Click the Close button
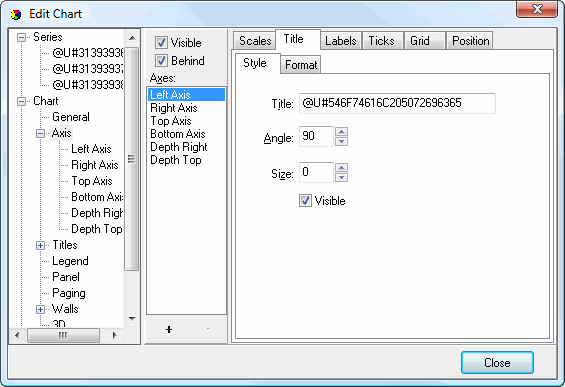 click(497, 362)
